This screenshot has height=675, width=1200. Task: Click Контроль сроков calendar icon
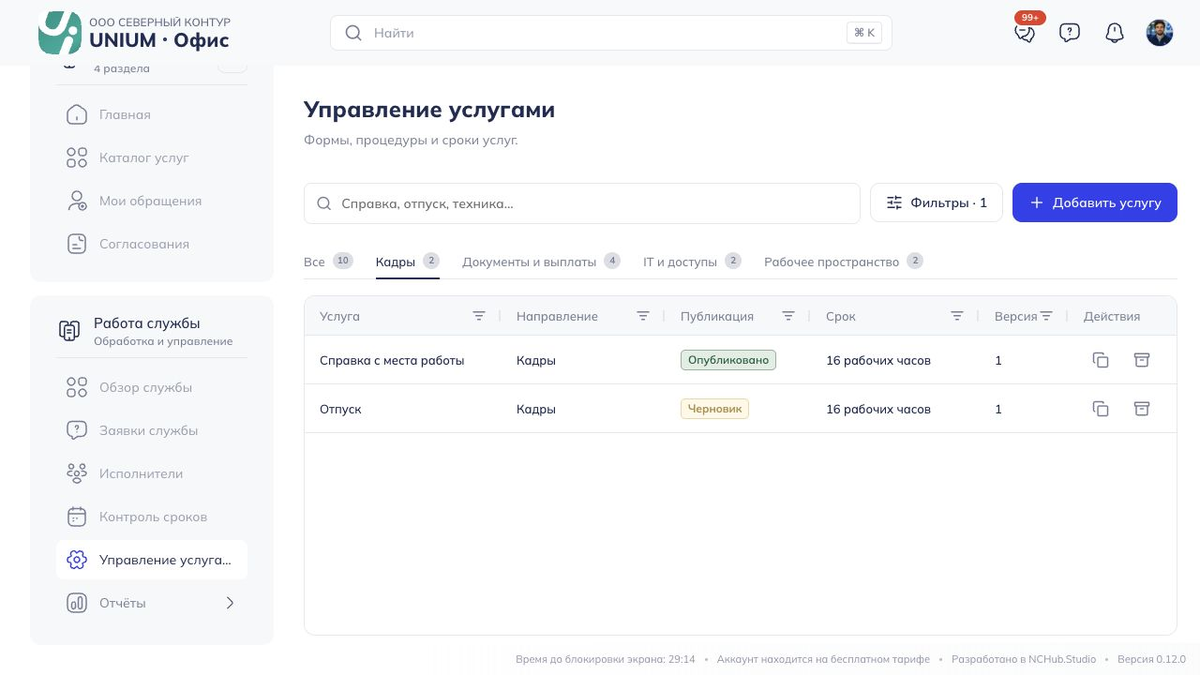(77, 517)
